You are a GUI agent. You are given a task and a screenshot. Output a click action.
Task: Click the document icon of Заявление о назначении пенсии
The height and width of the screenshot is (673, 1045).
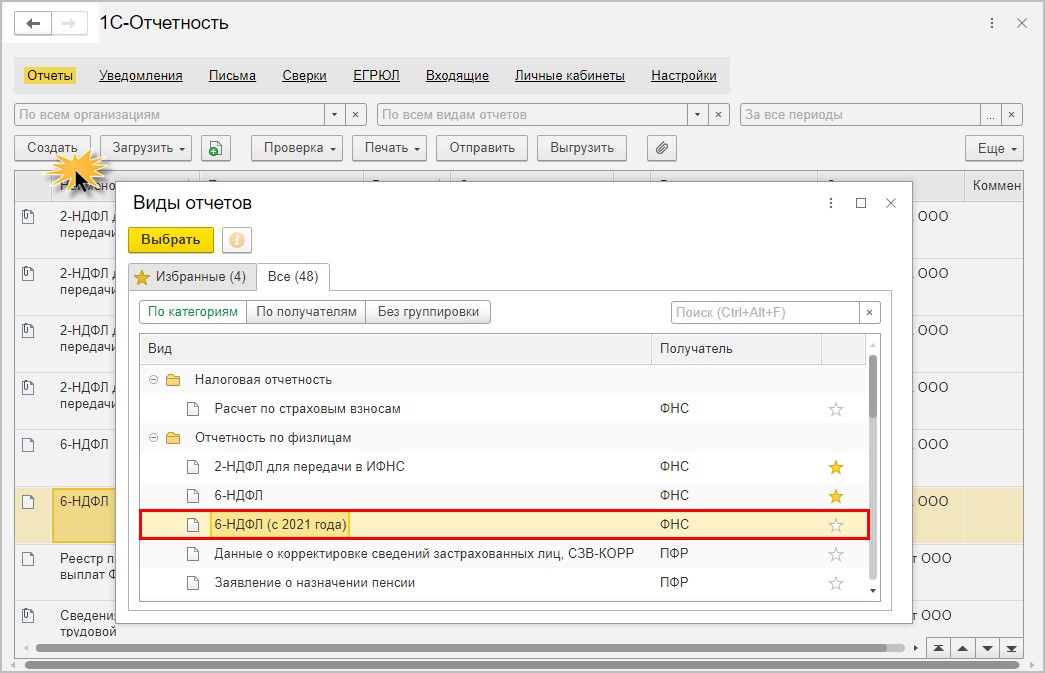[193, 583]
